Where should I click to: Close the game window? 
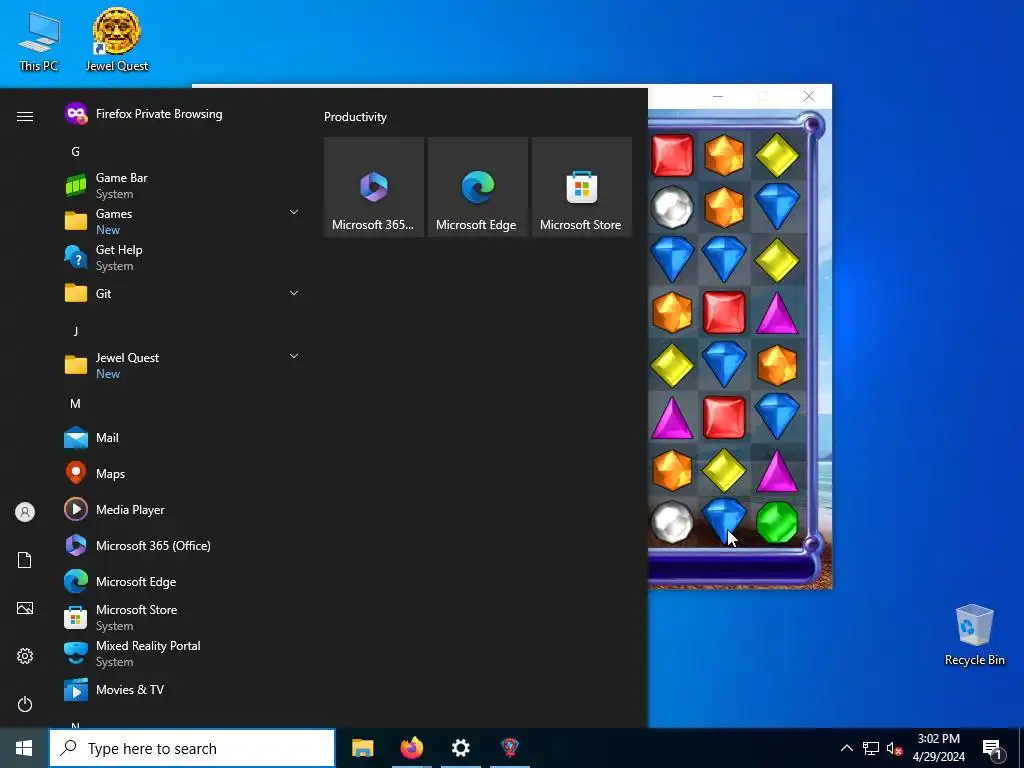808,97
